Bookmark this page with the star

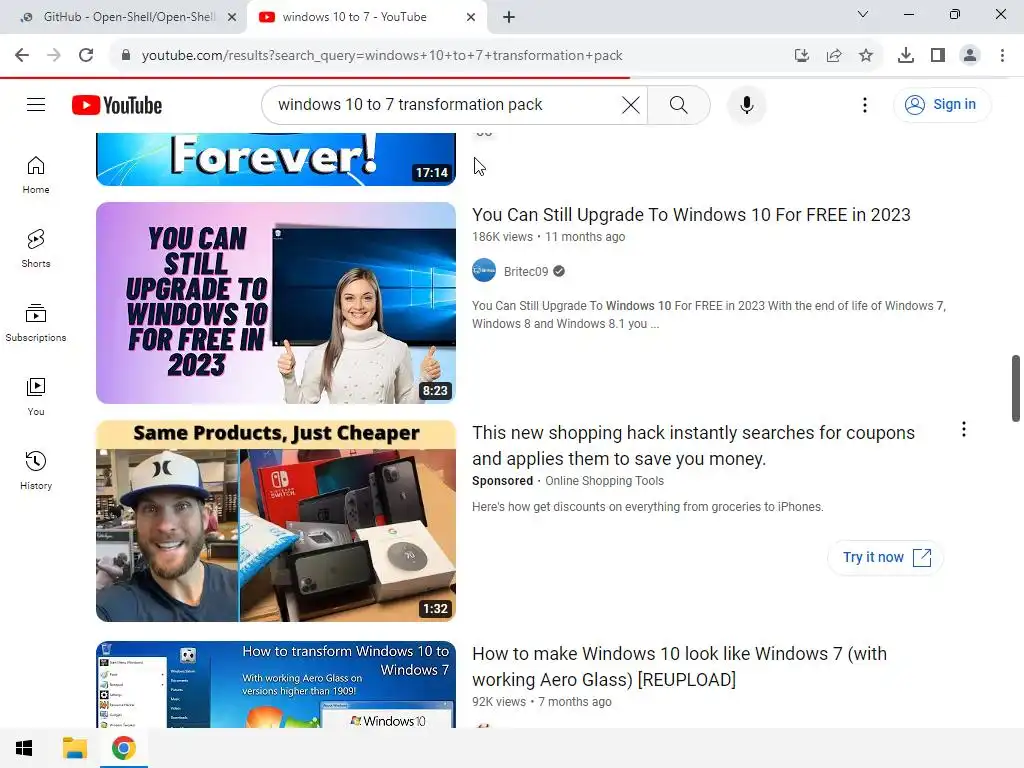[x=866, y=56]
